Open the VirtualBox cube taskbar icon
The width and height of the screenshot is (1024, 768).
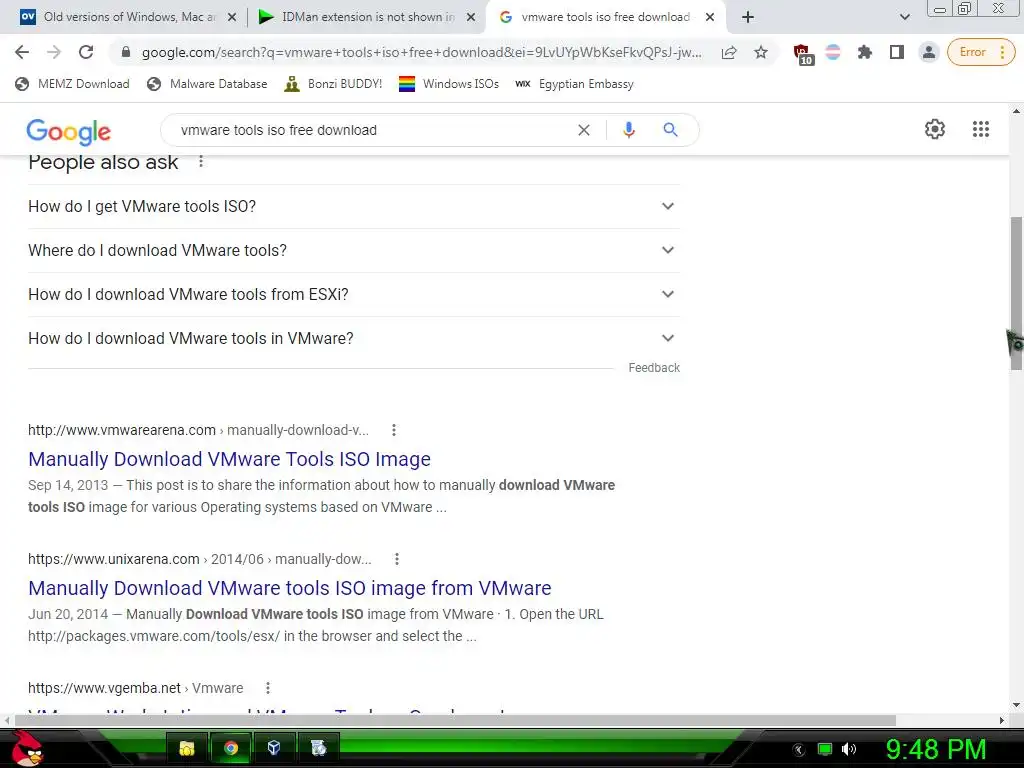[x=274, y=748]
